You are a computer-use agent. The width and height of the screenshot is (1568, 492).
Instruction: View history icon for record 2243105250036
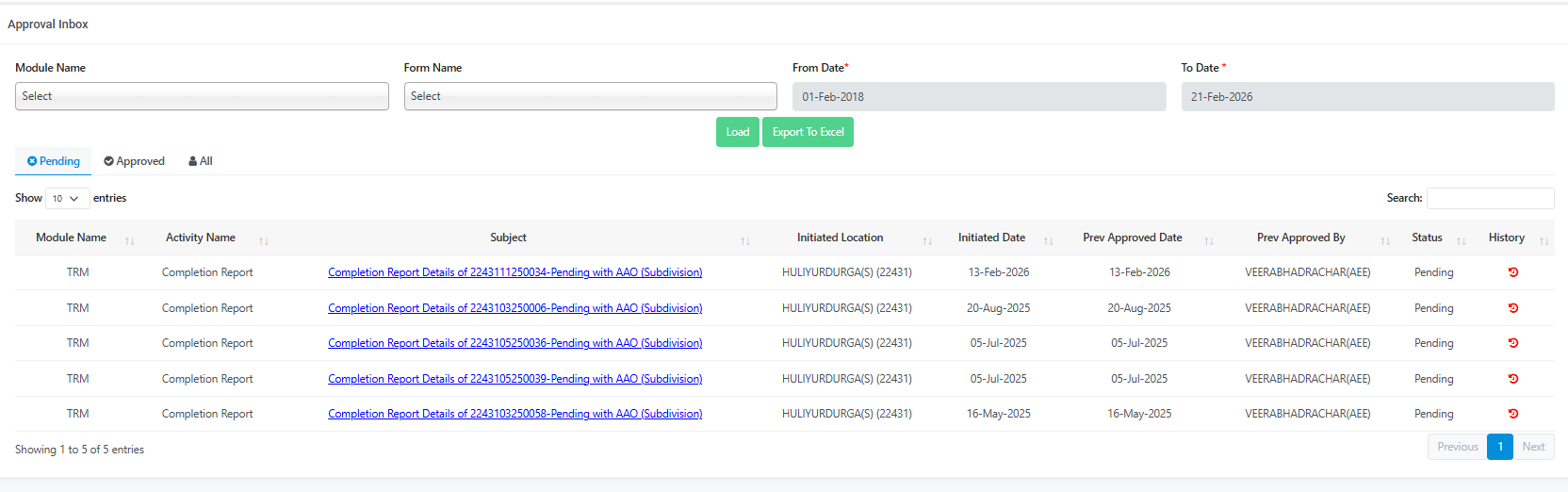tap(1512, 343)
